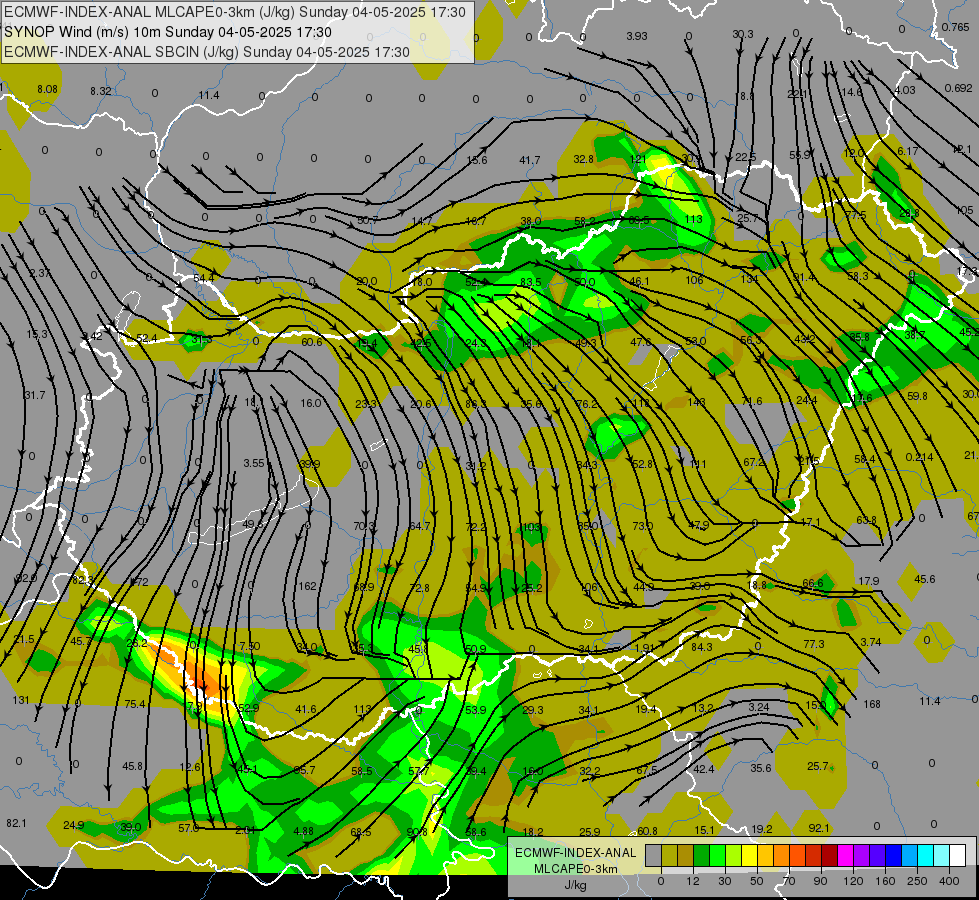979x900 pixels.
Task: Click the map value '3.93'
Action: point(637,36)
